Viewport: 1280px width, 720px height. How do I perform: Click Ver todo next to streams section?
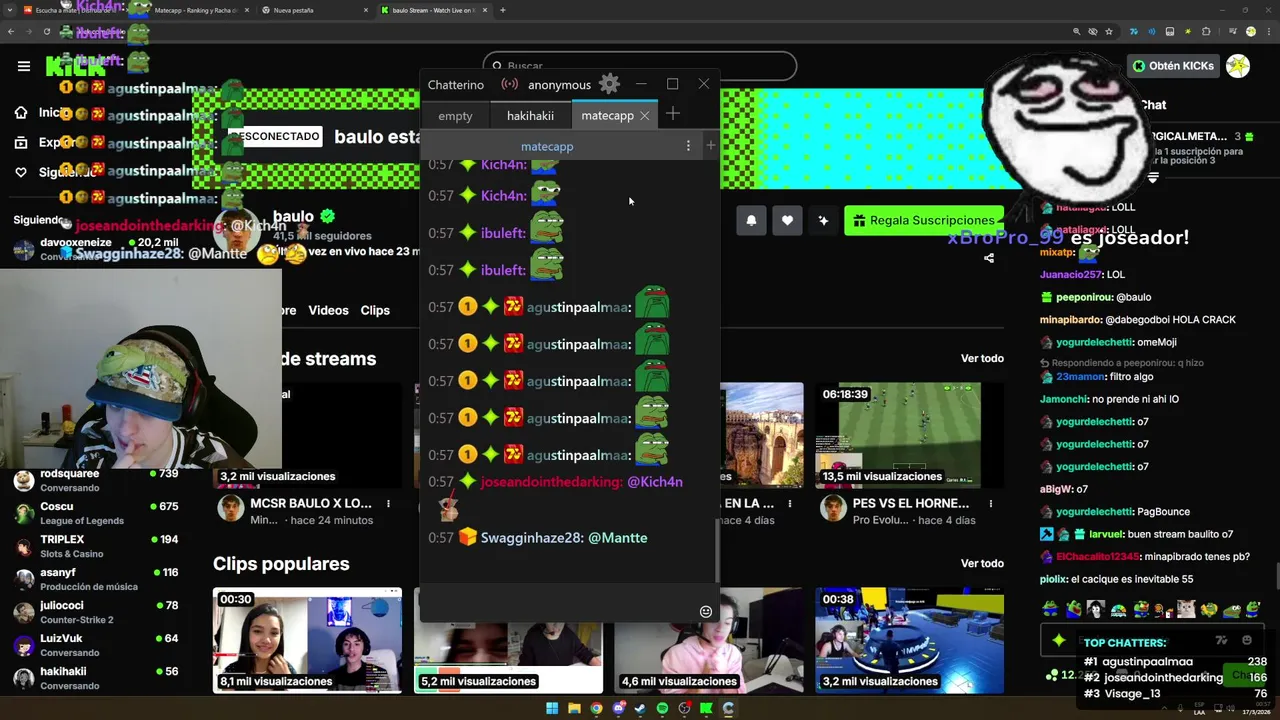[982, 358]
